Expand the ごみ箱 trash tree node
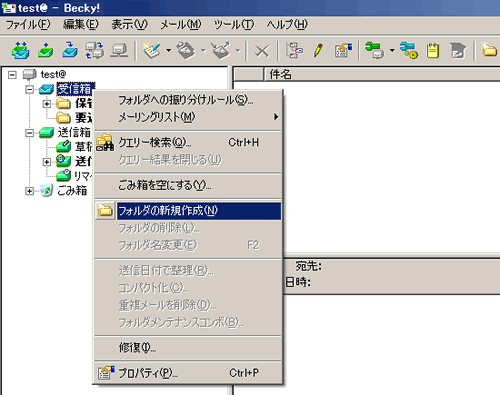 click(29, 191)
